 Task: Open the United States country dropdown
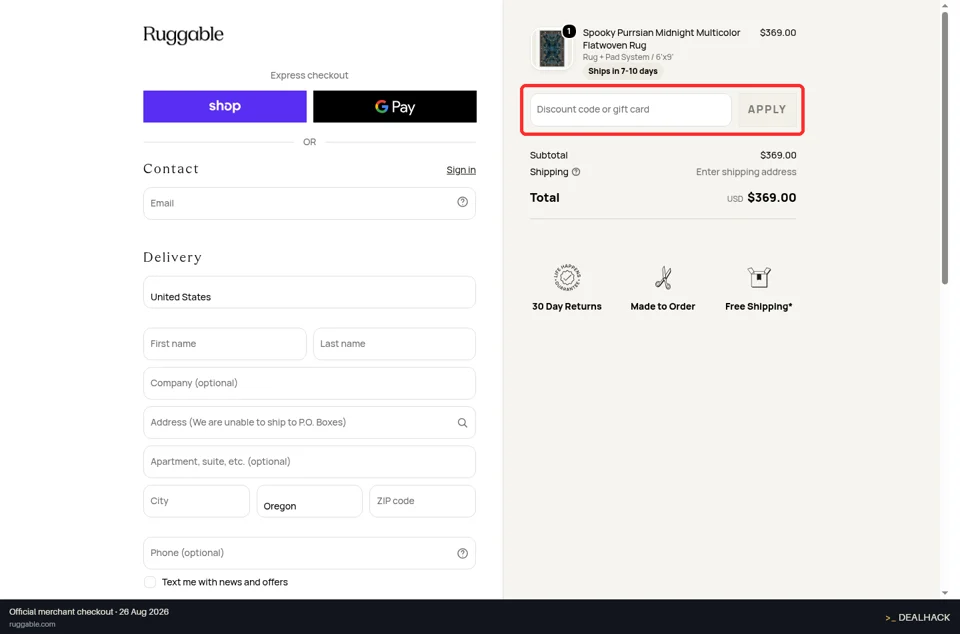click(309, 292)
